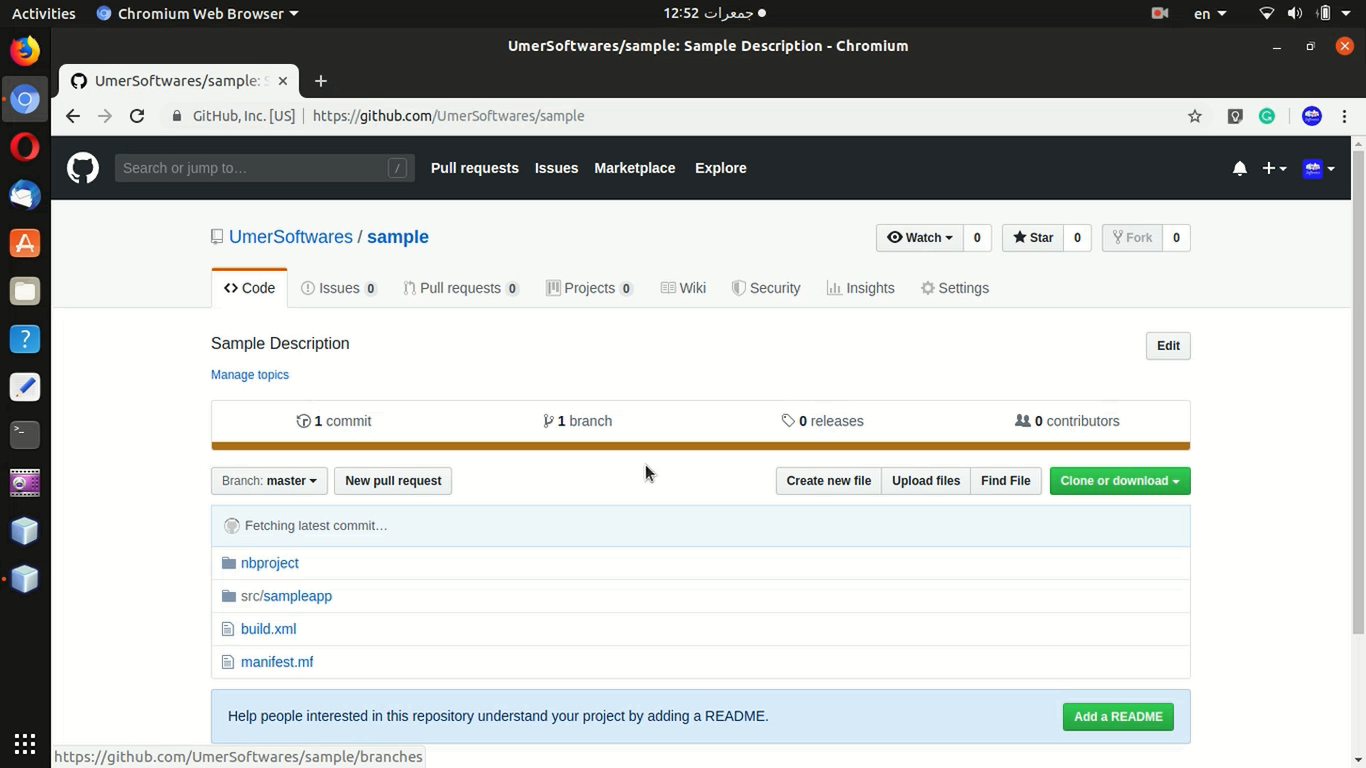The image size is (1366, 768).
Task: Close the UmerSoftwares/sample tab
Action: point(282,81)
